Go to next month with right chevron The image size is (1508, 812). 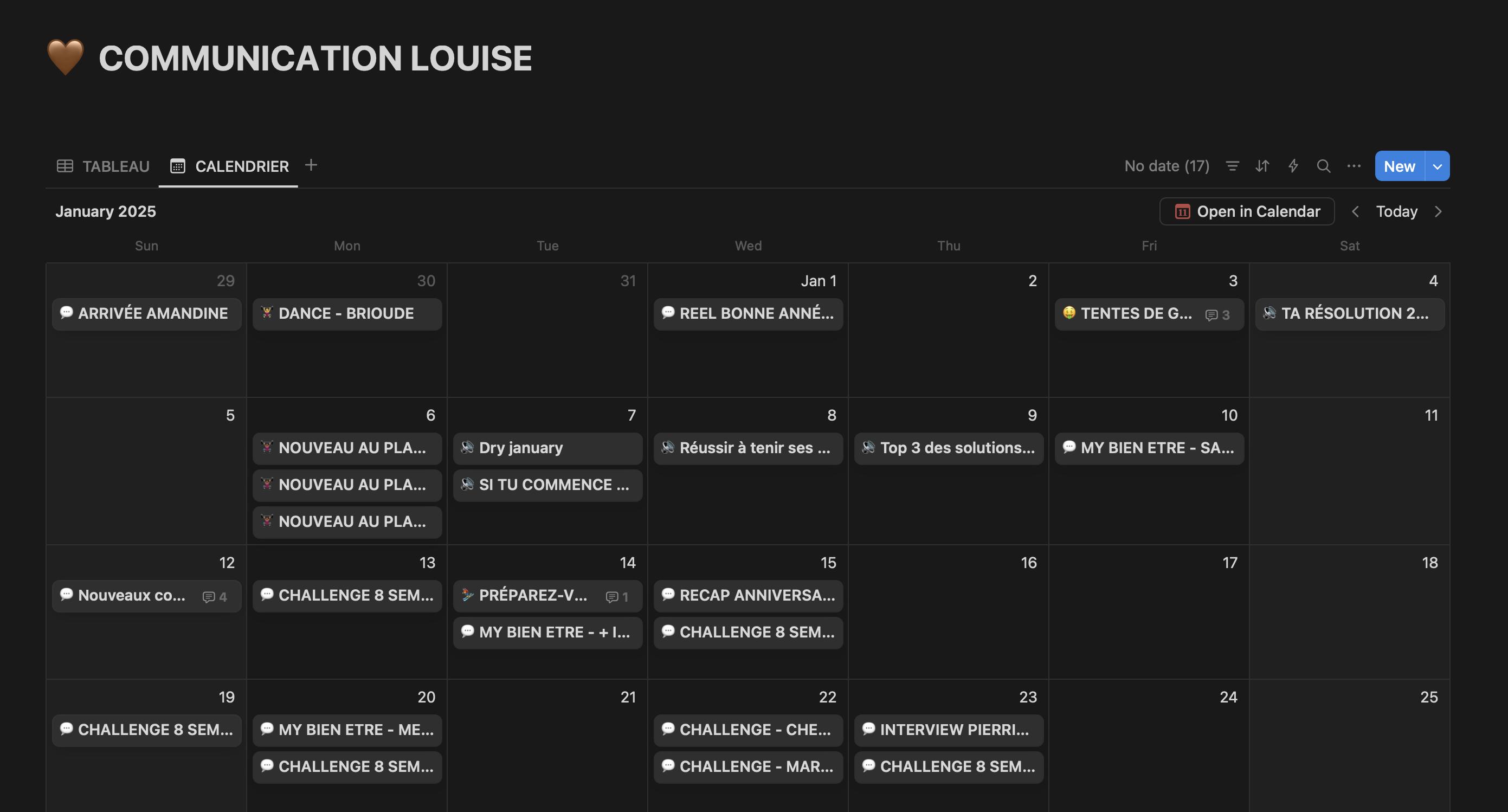coord(1438,211)
